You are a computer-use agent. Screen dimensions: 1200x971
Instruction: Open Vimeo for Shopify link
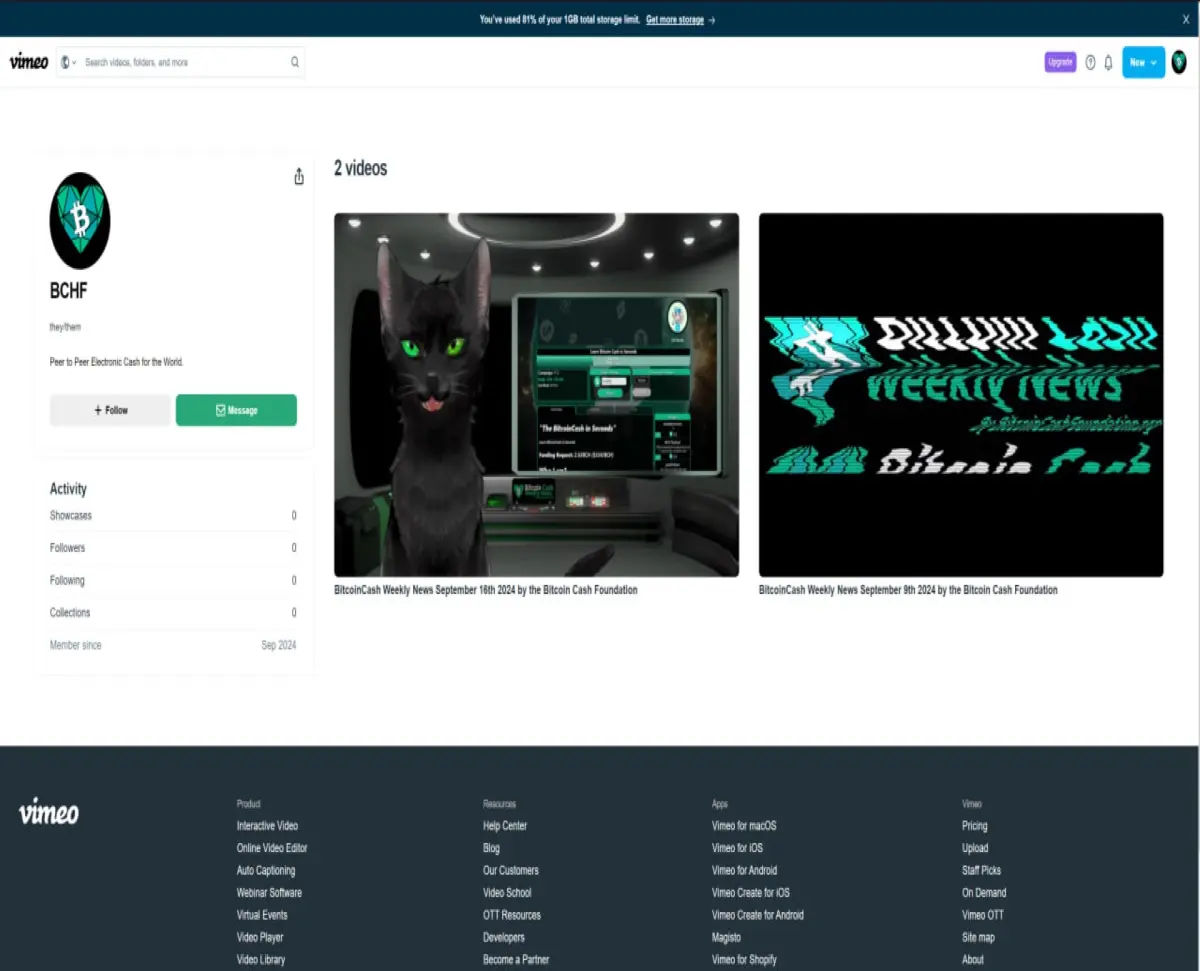(x=744, y=960)
